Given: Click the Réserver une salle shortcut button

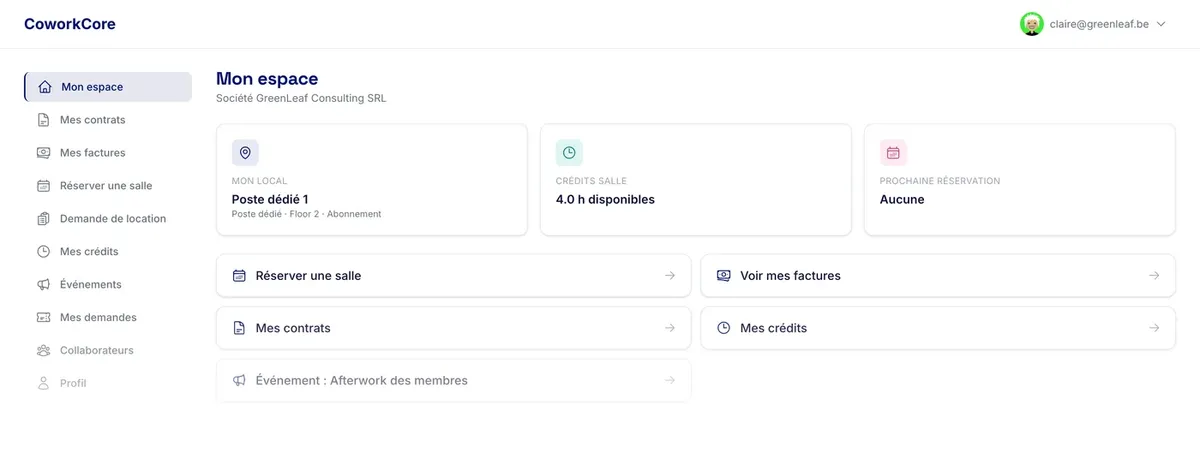Looking at the screenshot, I should [454, 276].
